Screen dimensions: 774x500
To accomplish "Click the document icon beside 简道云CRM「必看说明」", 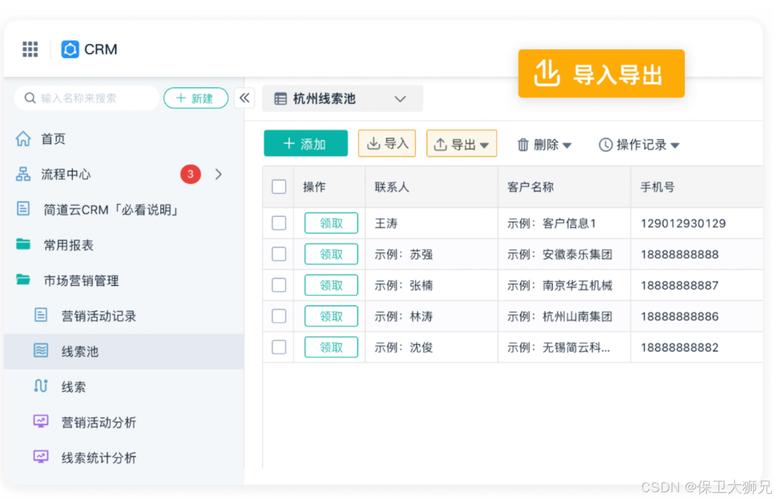I will (23, 209).
